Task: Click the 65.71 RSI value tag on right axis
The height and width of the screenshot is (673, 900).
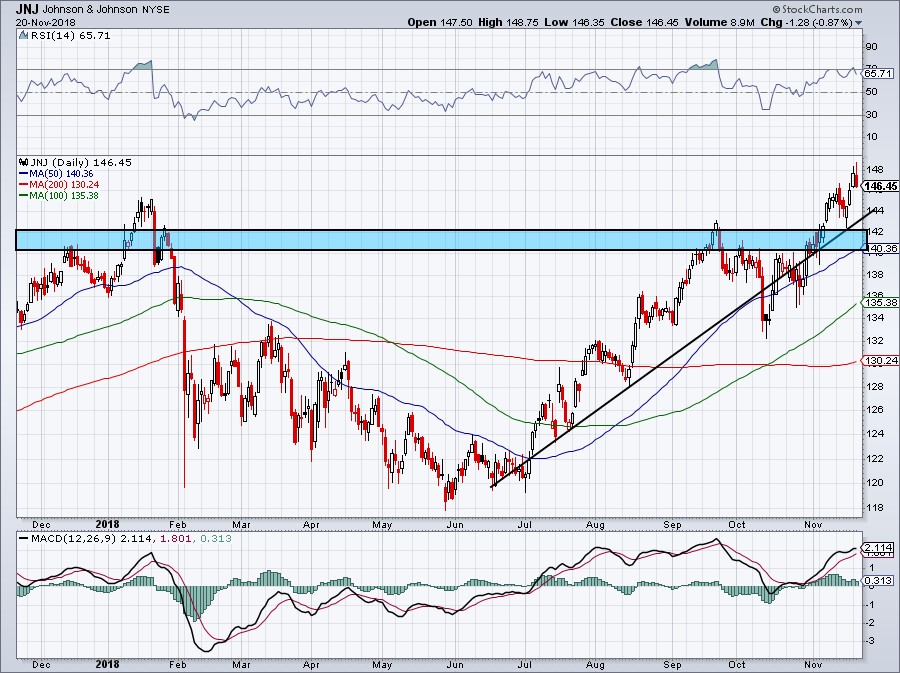Action: click(878, 73)
